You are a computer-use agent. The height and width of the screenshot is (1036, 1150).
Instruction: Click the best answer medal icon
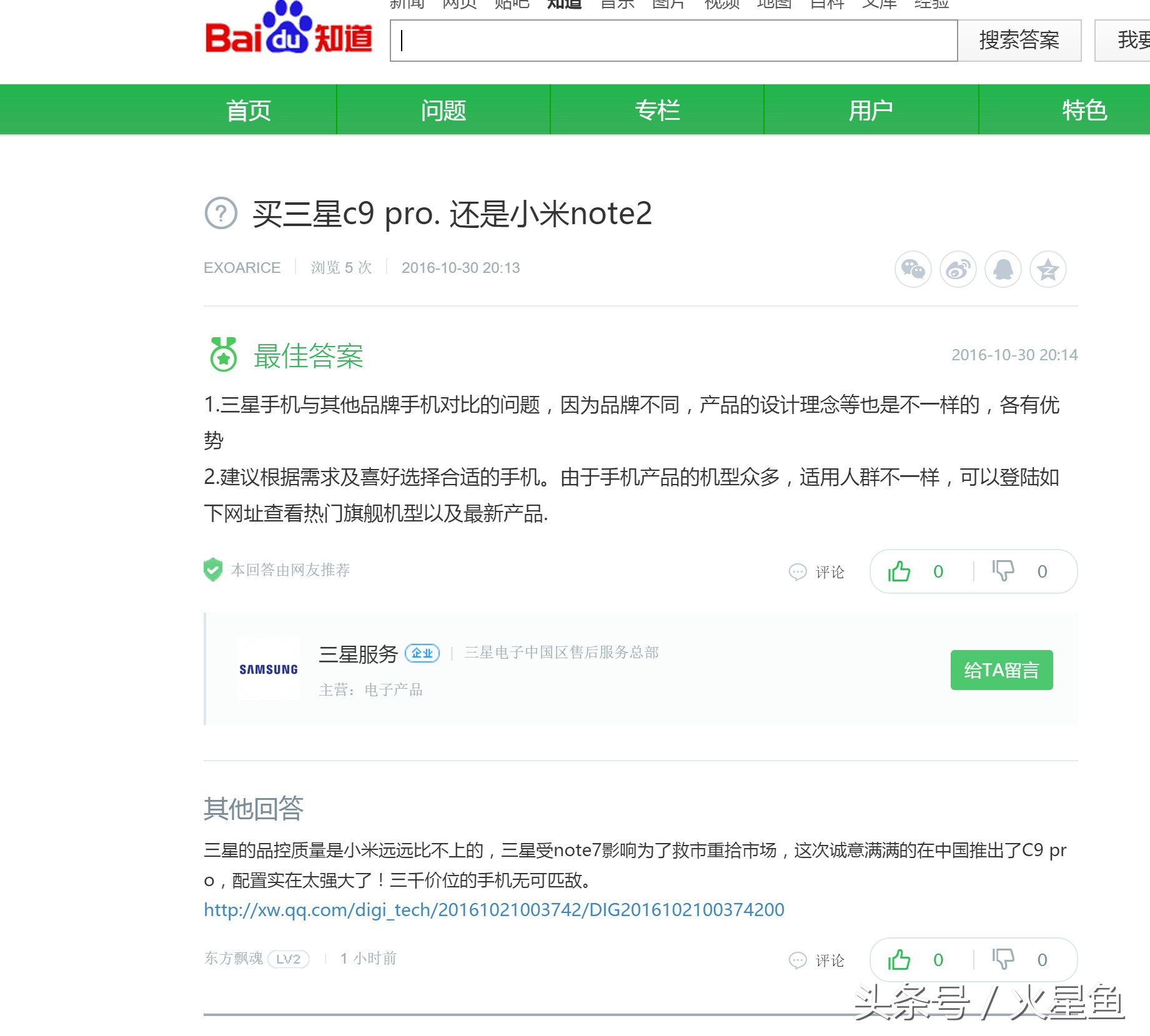223,355
